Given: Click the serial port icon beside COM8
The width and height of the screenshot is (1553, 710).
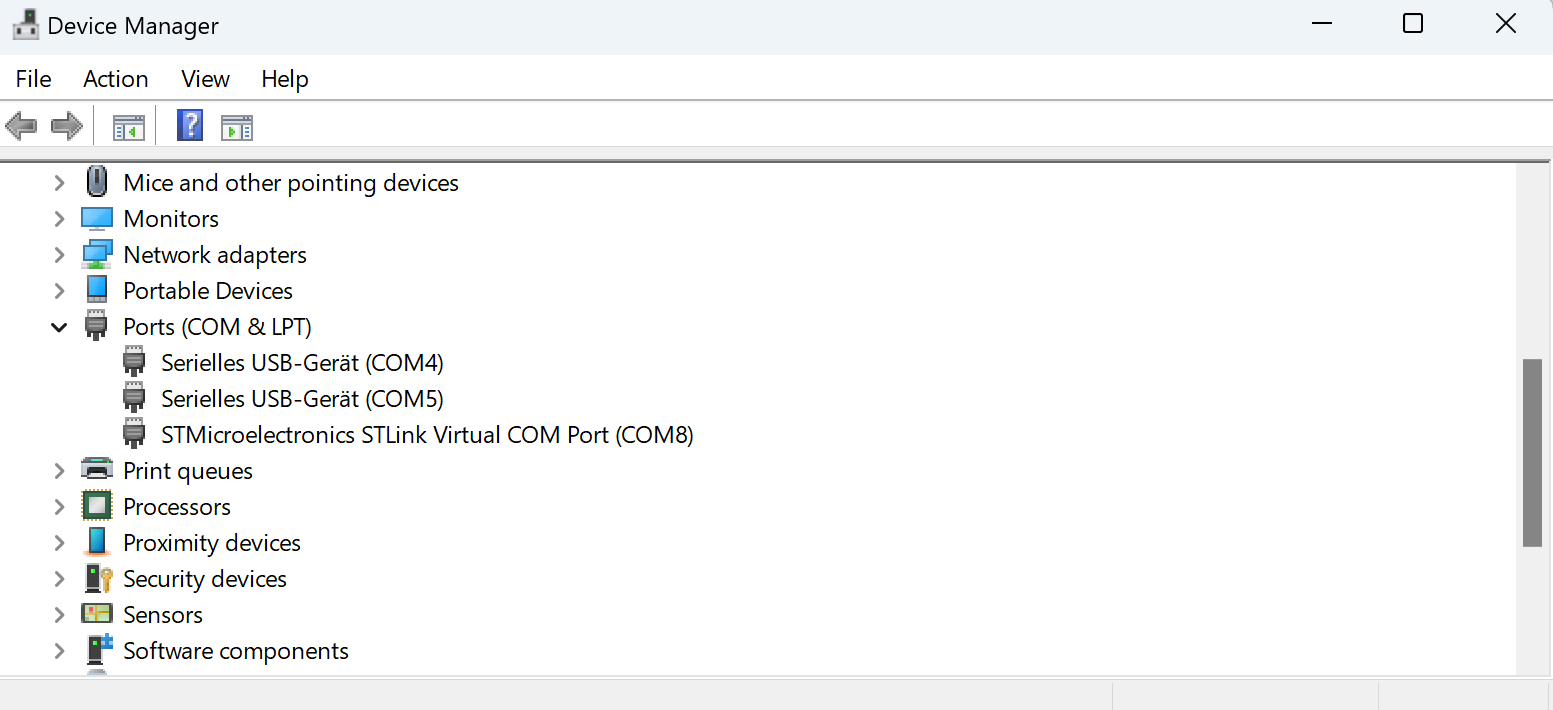Looking at the screenshot, I should point(135,434).
